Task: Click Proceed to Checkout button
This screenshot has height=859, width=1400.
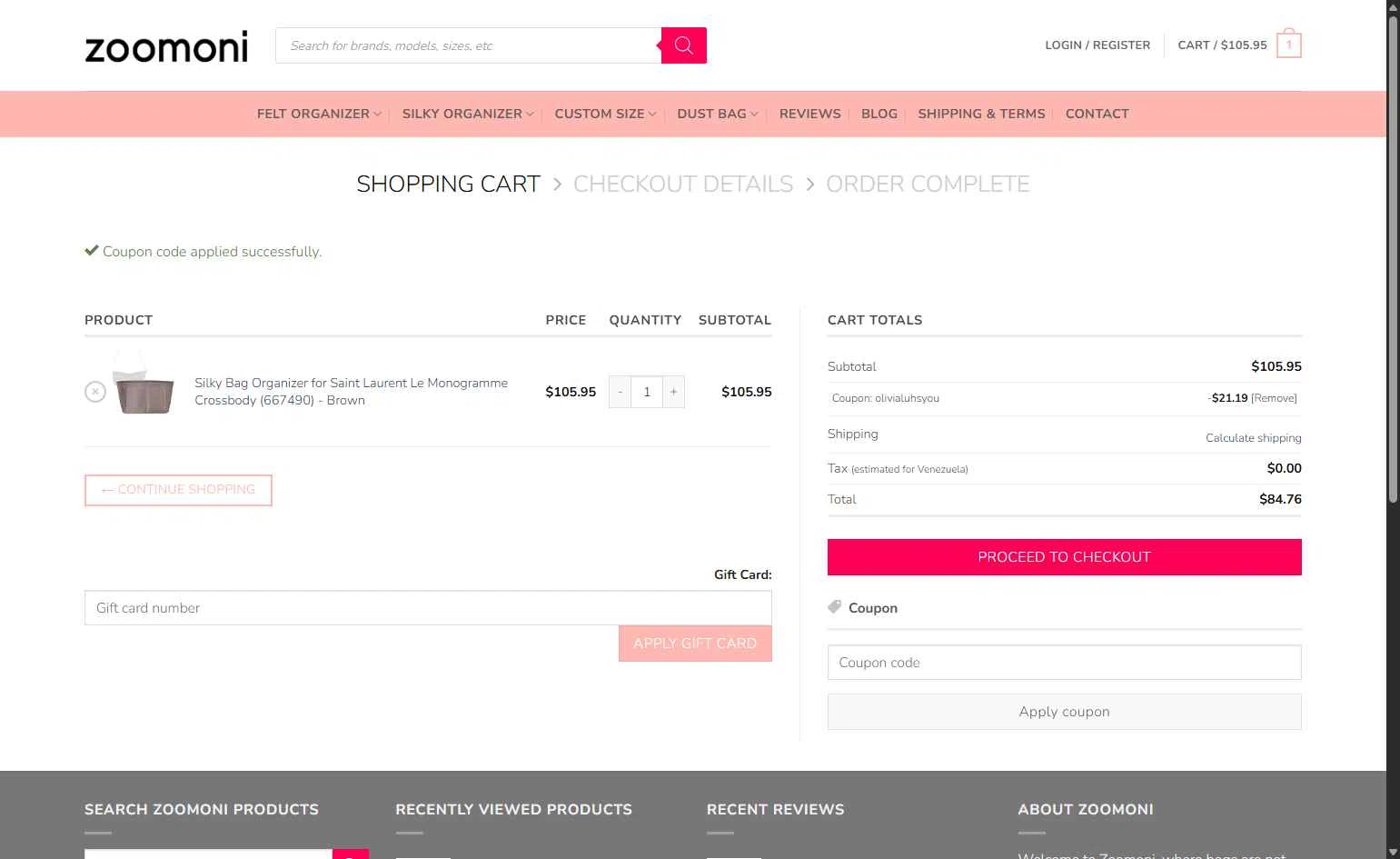Action: (1064, 557)
